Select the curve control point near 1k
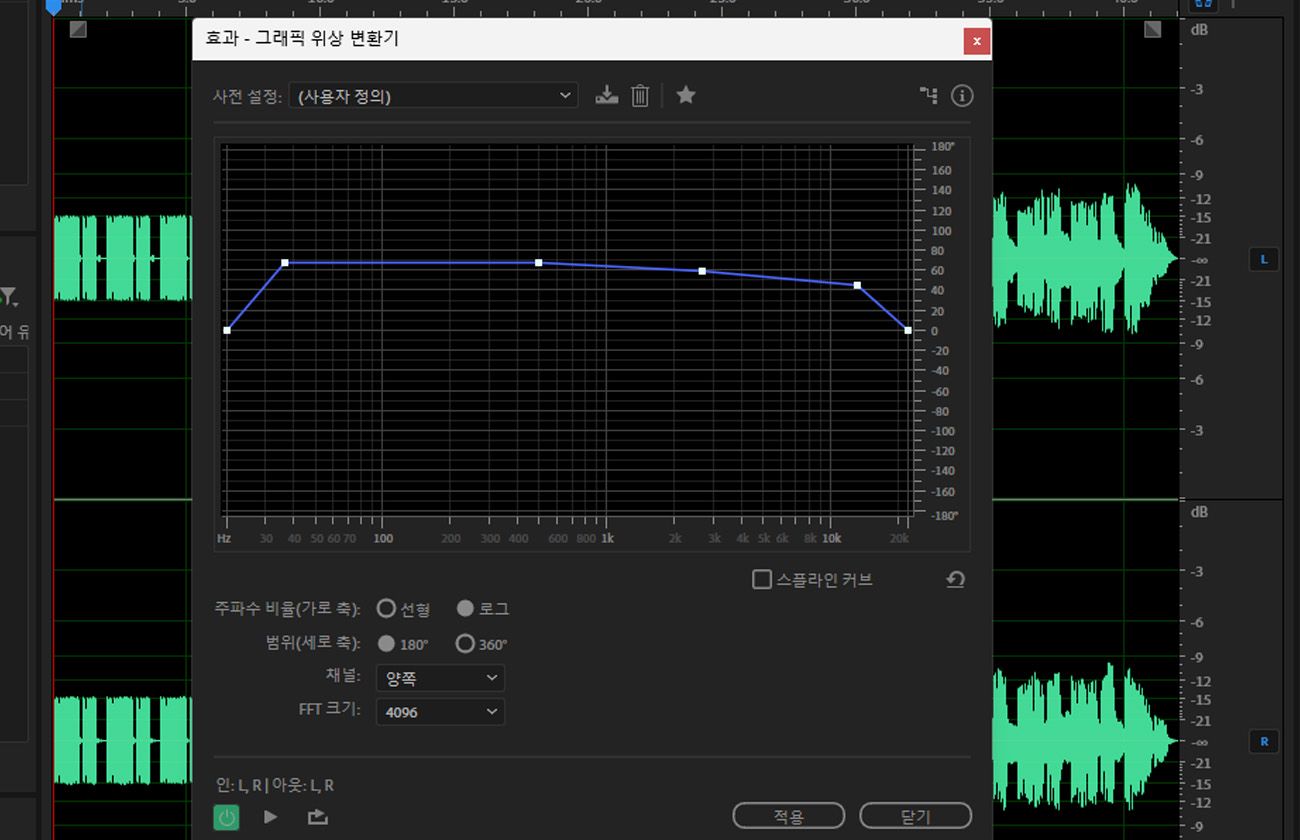This screenshot has height=840, width=1300. click(x=538, y=262)
